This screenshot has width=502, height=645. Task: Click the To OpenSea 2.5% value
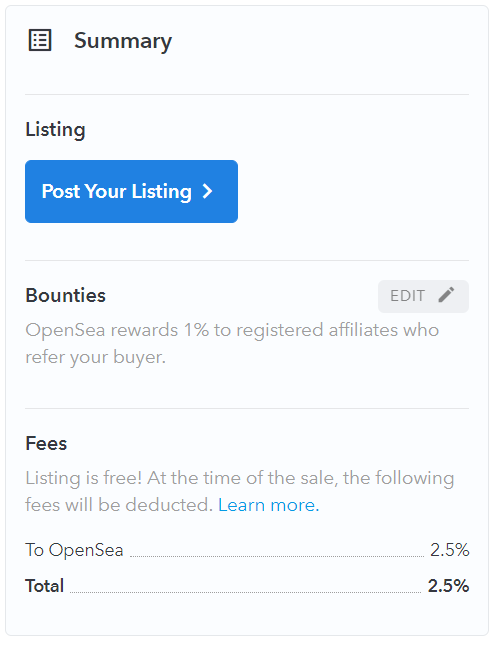point(449,550)
